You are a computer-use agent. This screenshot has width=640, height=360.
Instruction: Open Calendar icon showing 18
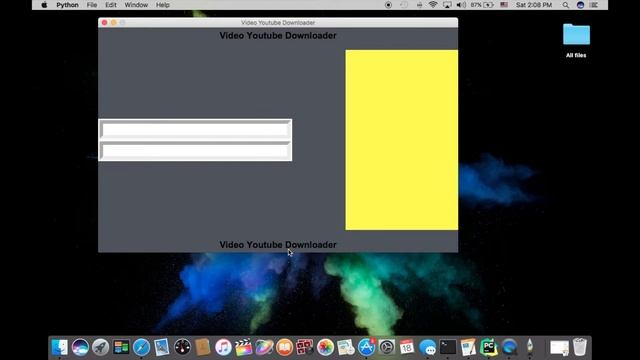coord(407,347)
